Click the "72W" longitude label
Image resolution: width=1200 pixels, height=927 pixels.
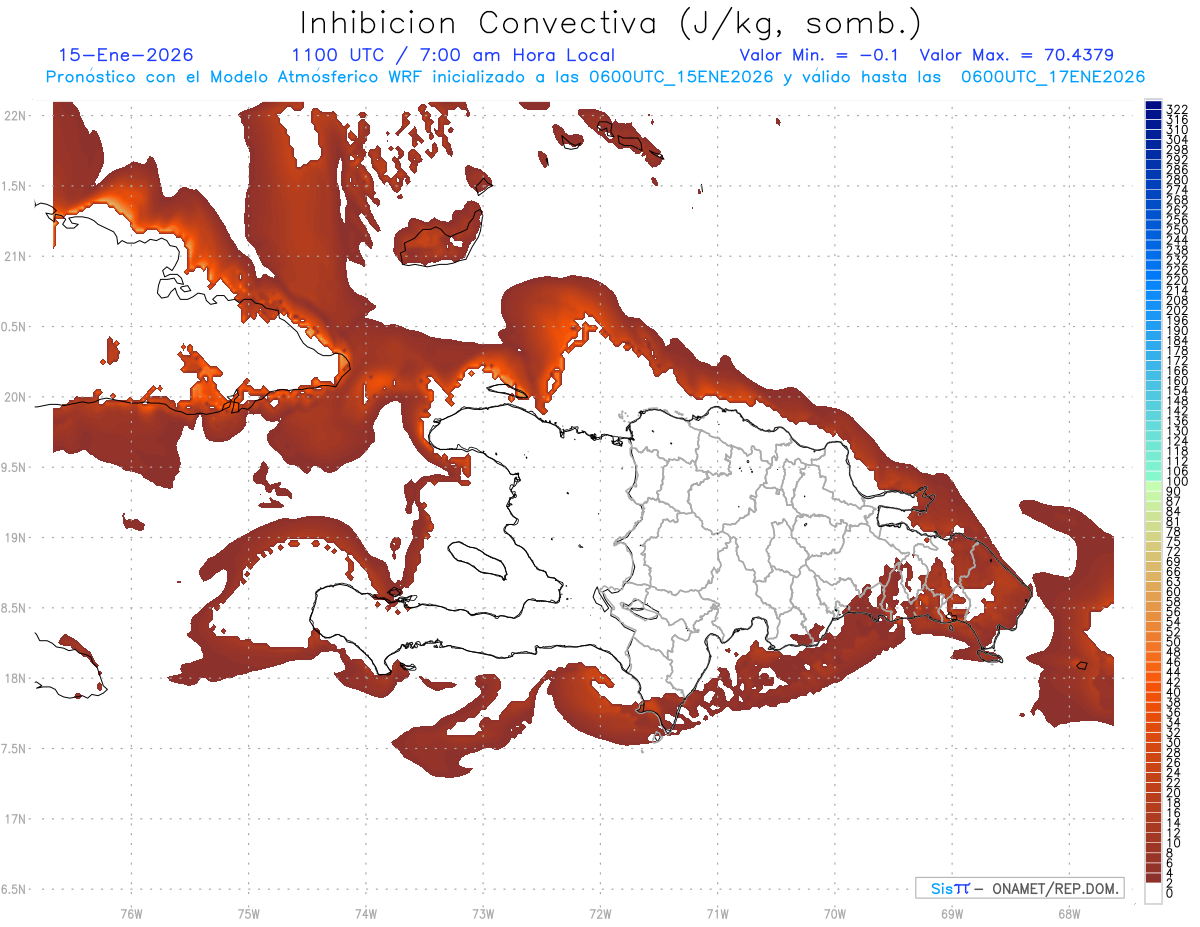[x=600, y=912]
